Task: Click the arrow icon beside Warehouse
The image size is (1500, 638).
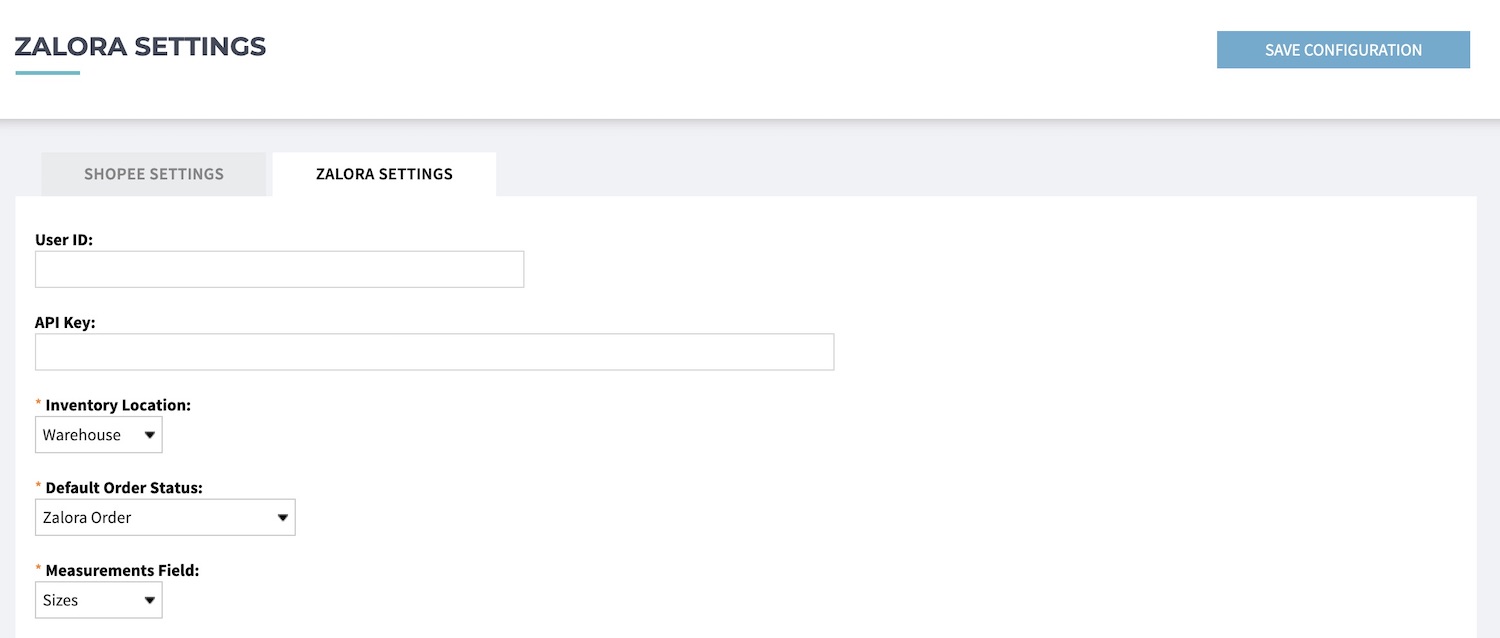Action: point(149,435)
